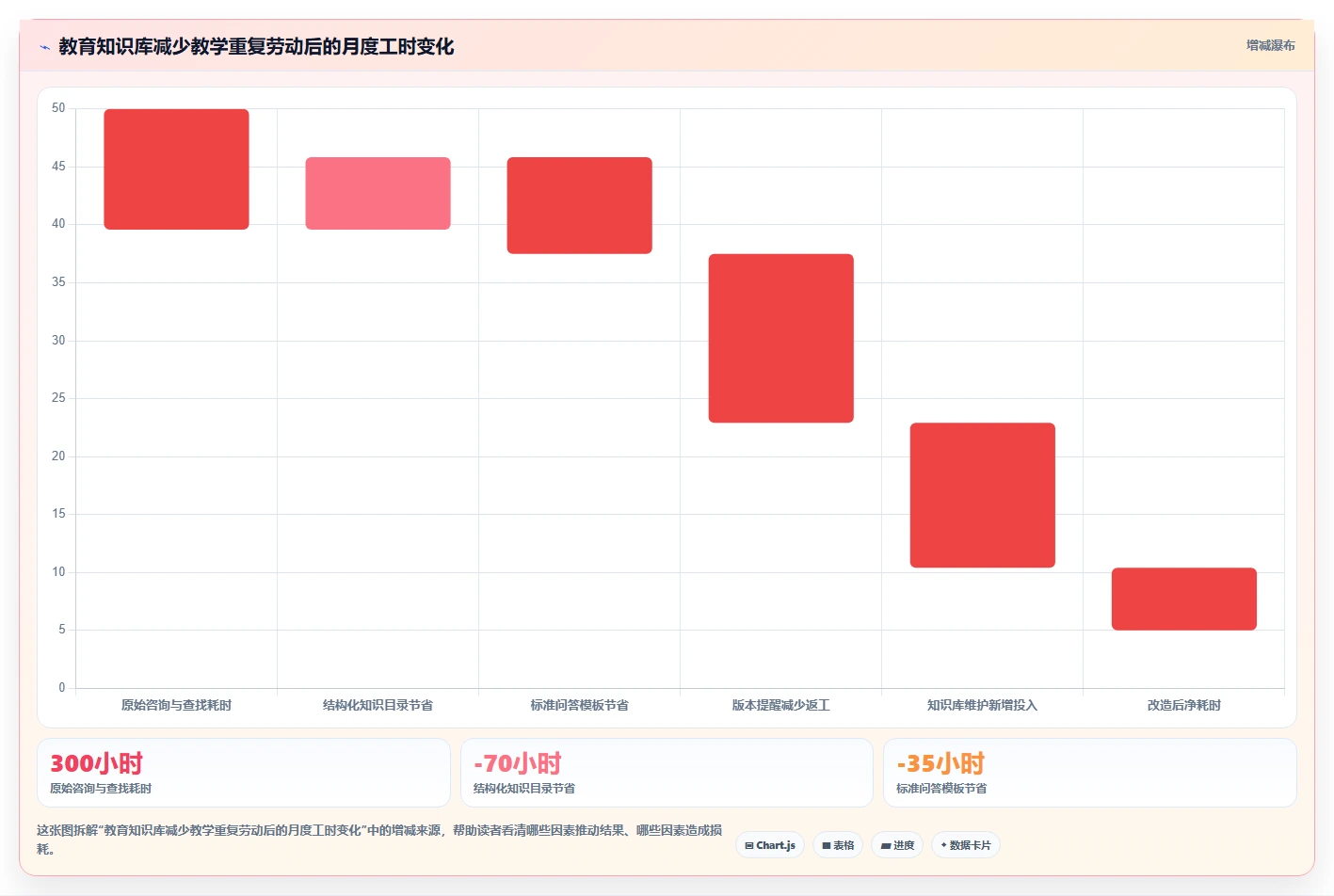
Task: Click y-axis value 35
Action: coord(58,282)
